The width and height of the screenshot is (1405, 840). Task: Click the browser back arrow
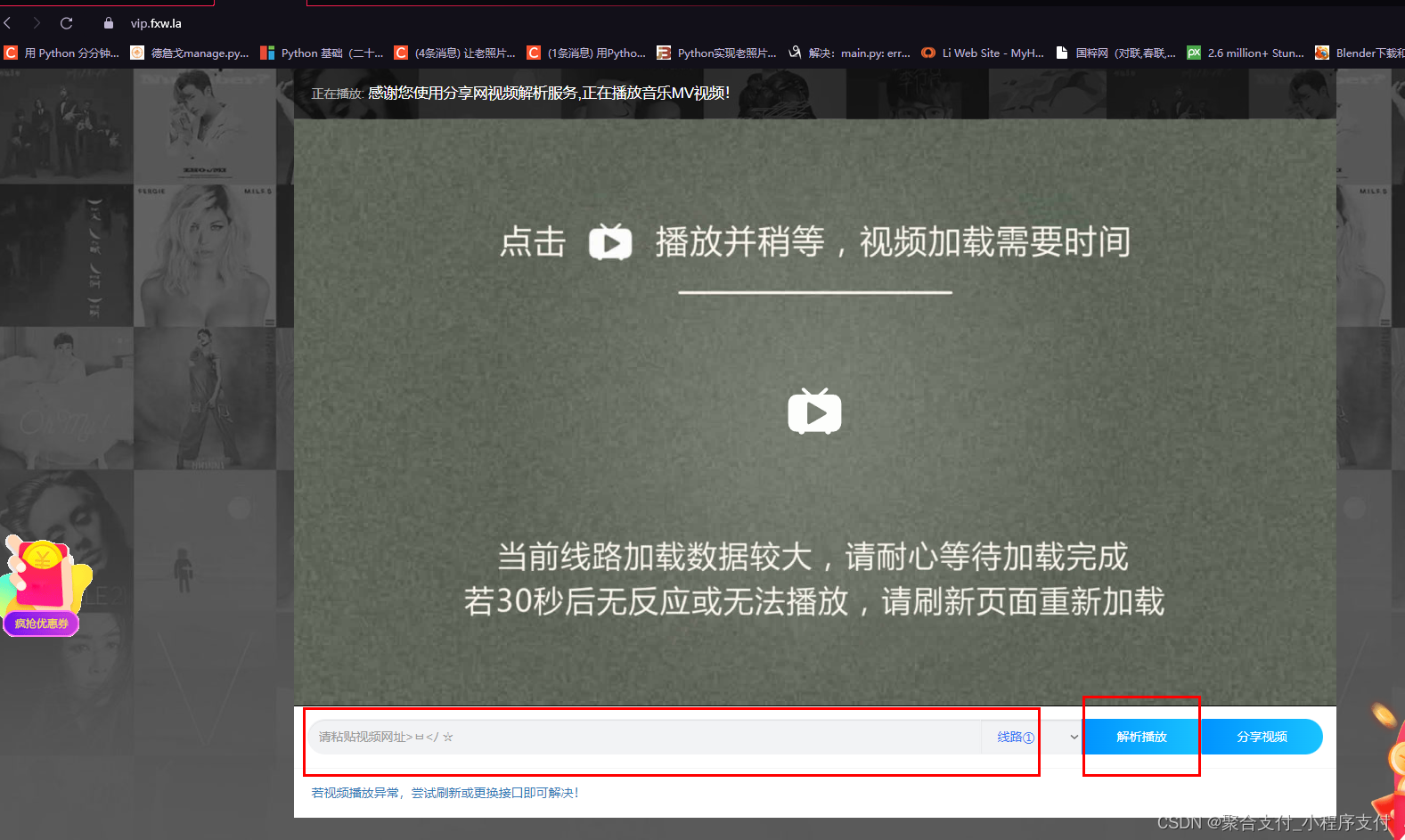pos(8,23)
